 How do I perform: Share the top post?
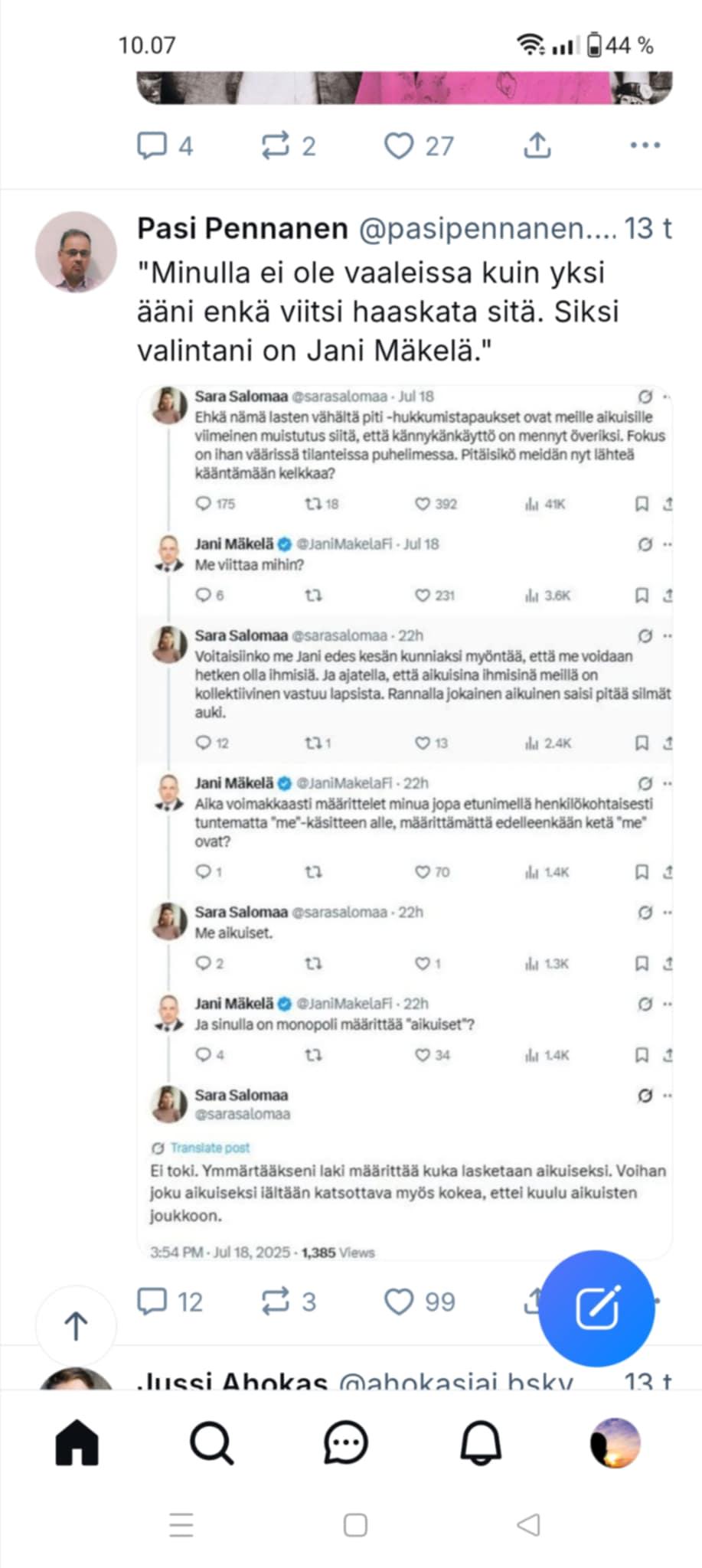(x=537, y=145)
